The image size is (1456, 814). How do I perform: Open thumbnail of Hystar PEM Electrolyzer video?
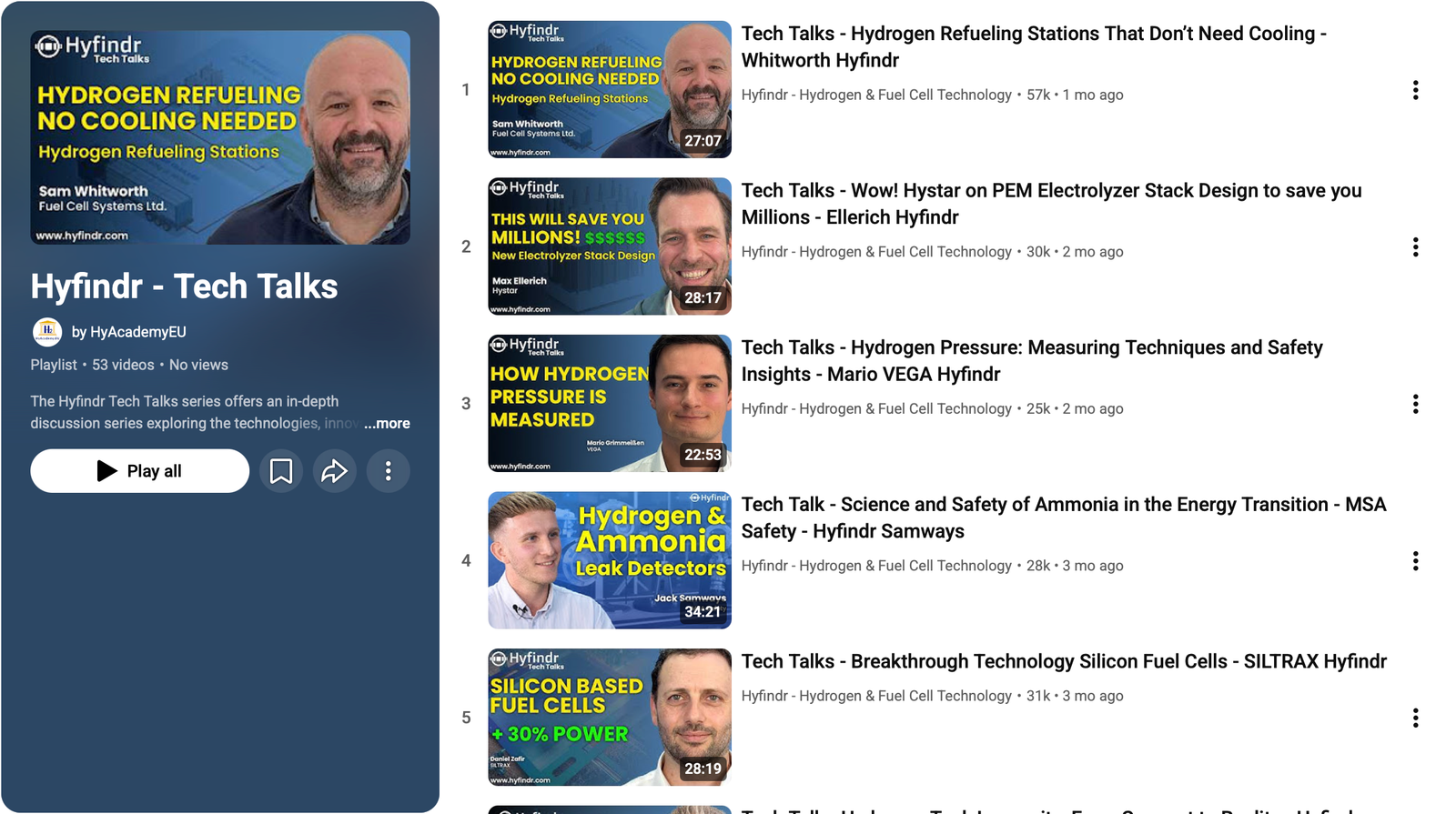(610, 246)
